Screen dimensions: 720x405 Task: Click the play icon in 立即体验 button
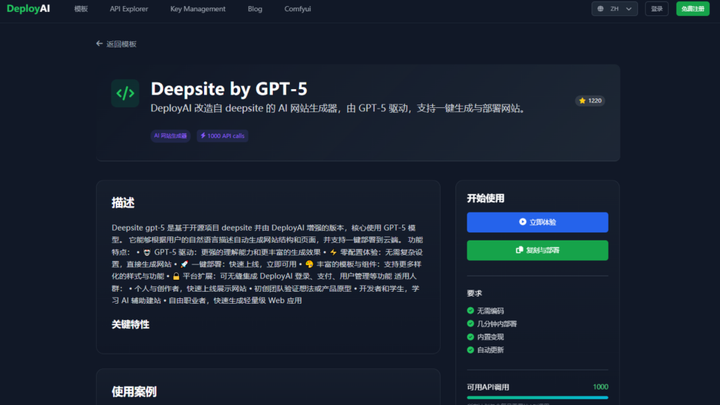(523, 222)
